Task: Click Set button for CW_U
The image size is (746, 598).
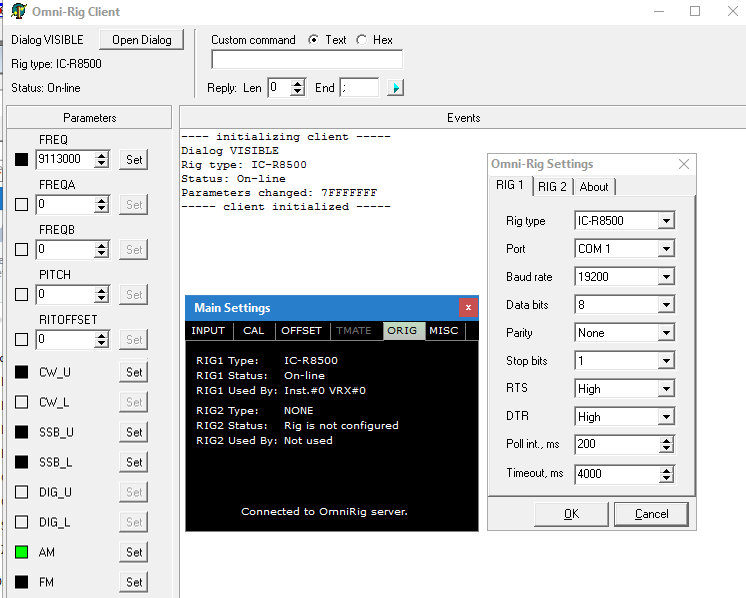Action: [134, 372]
